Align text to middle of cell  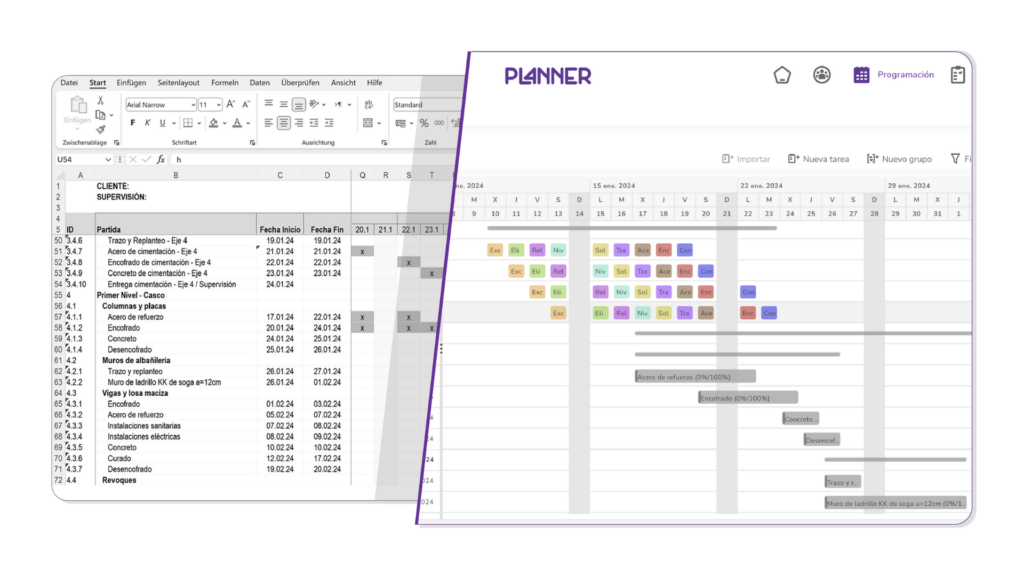pos(283,104)
